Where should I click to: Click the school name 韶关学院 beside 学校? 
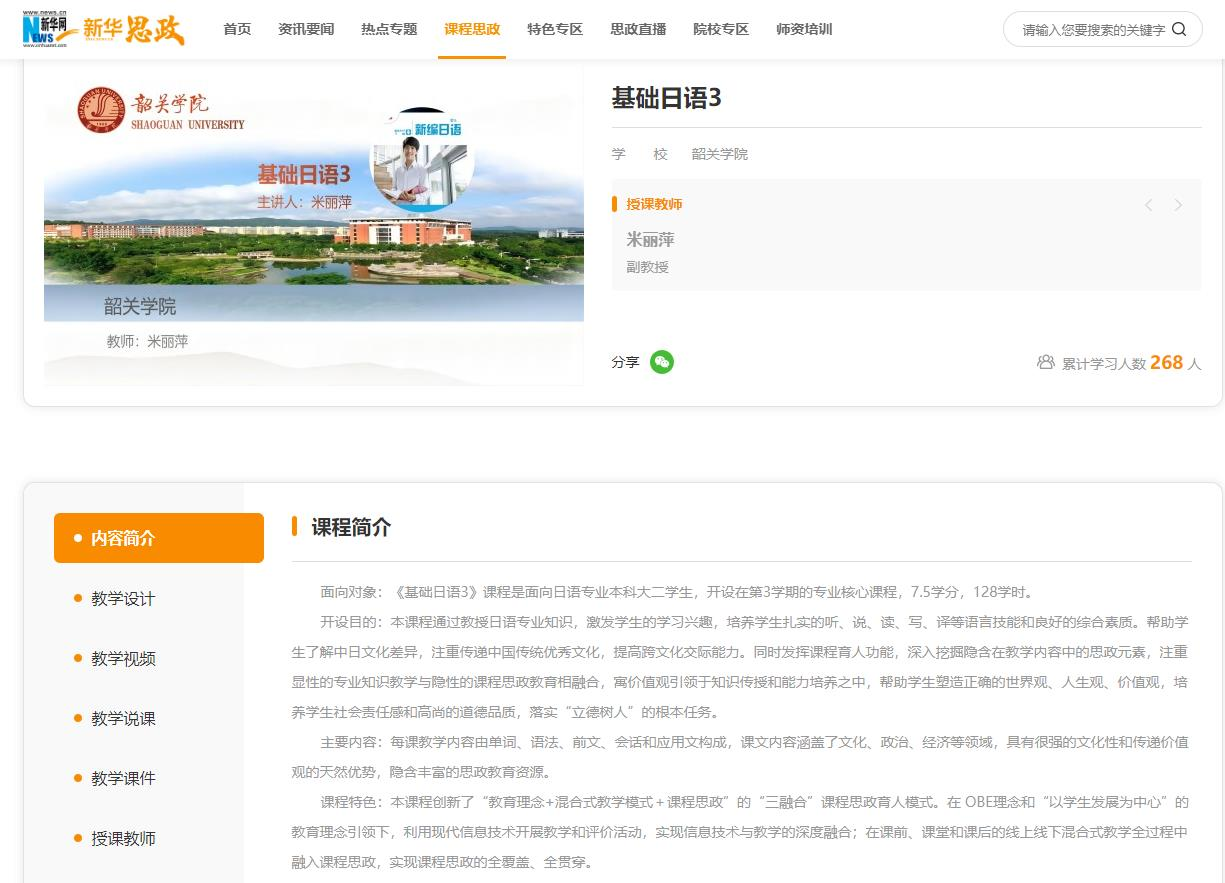[720, 154]
